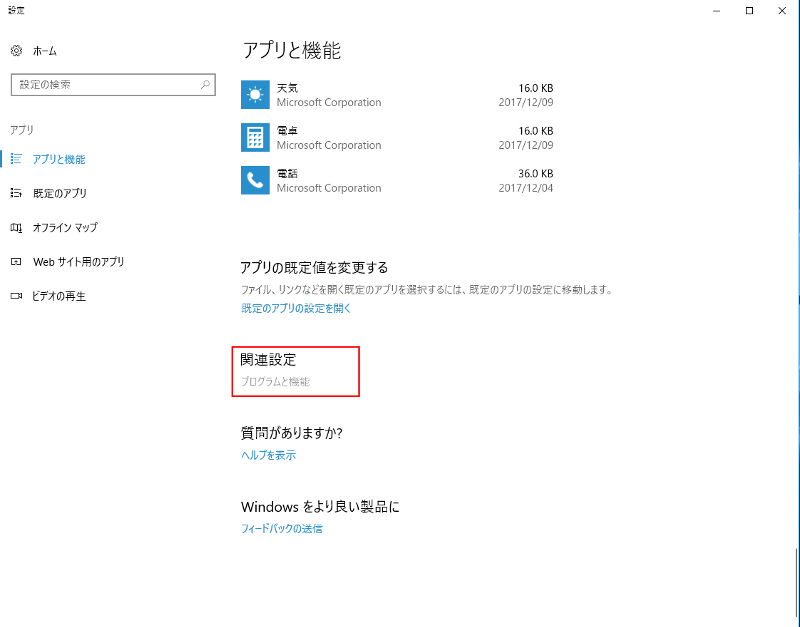Click the 既定のアプリ sidebar icon
Image resolution: width=800 pixels, height=627 pixels.
[16, 193]
